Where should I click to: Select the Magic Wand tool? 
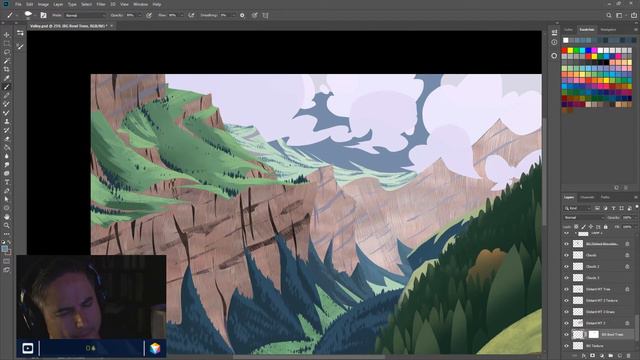pos(7,60)
